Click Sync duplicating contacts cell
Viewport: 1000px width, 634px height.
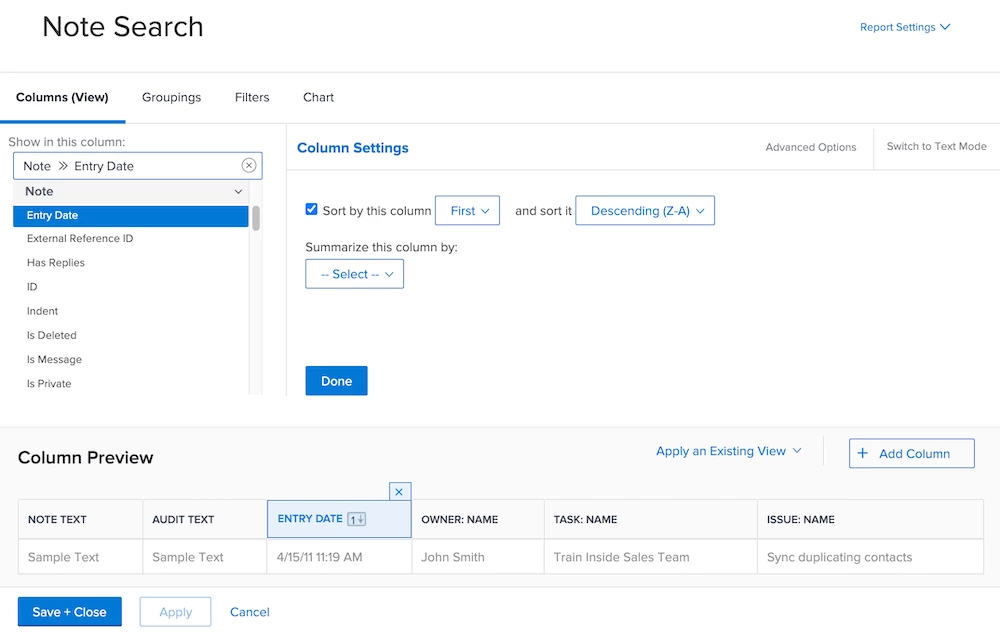point(871,557)
